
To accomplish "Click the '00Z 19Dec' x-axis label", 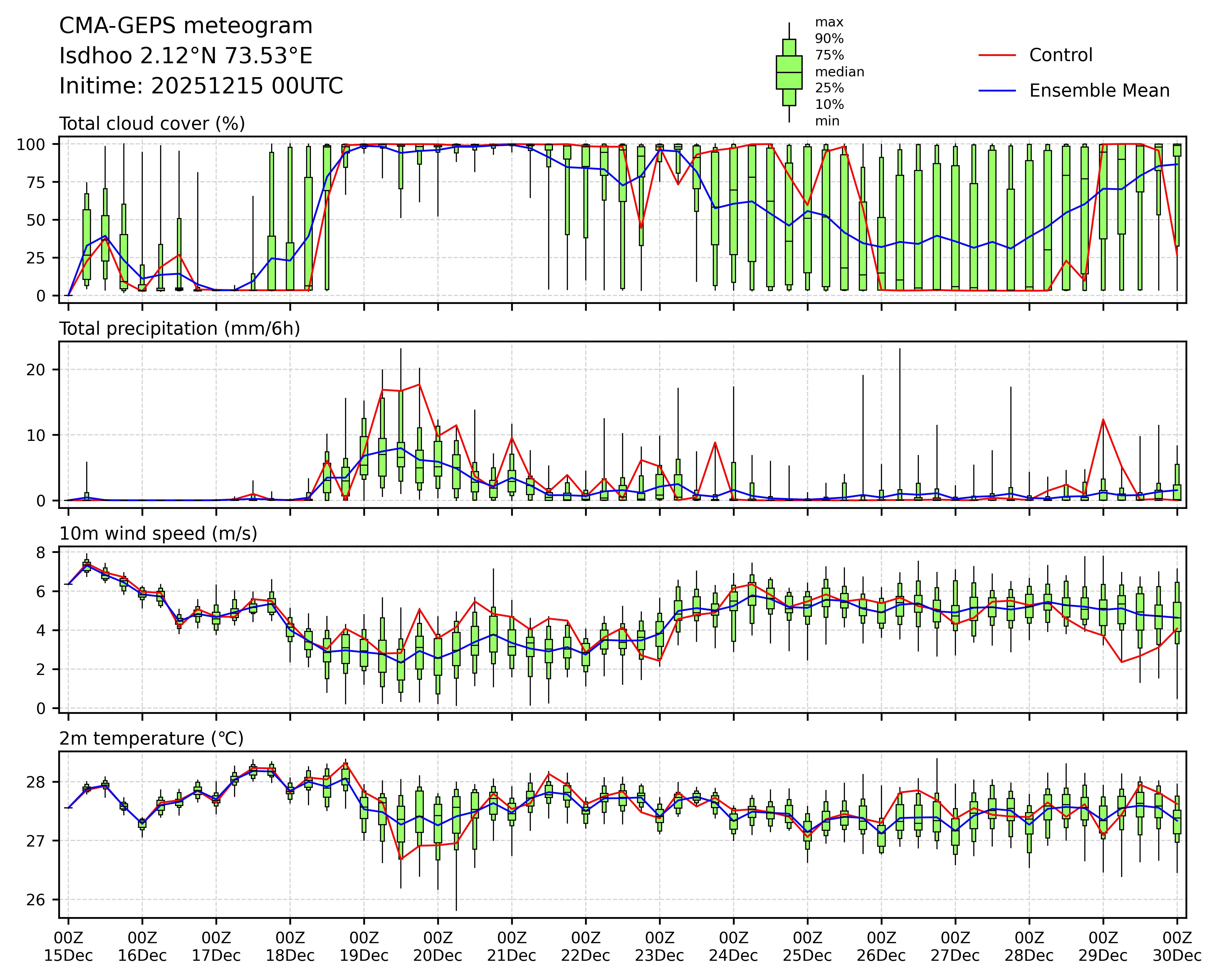I will pyautogui.click(x=364, y=947).
